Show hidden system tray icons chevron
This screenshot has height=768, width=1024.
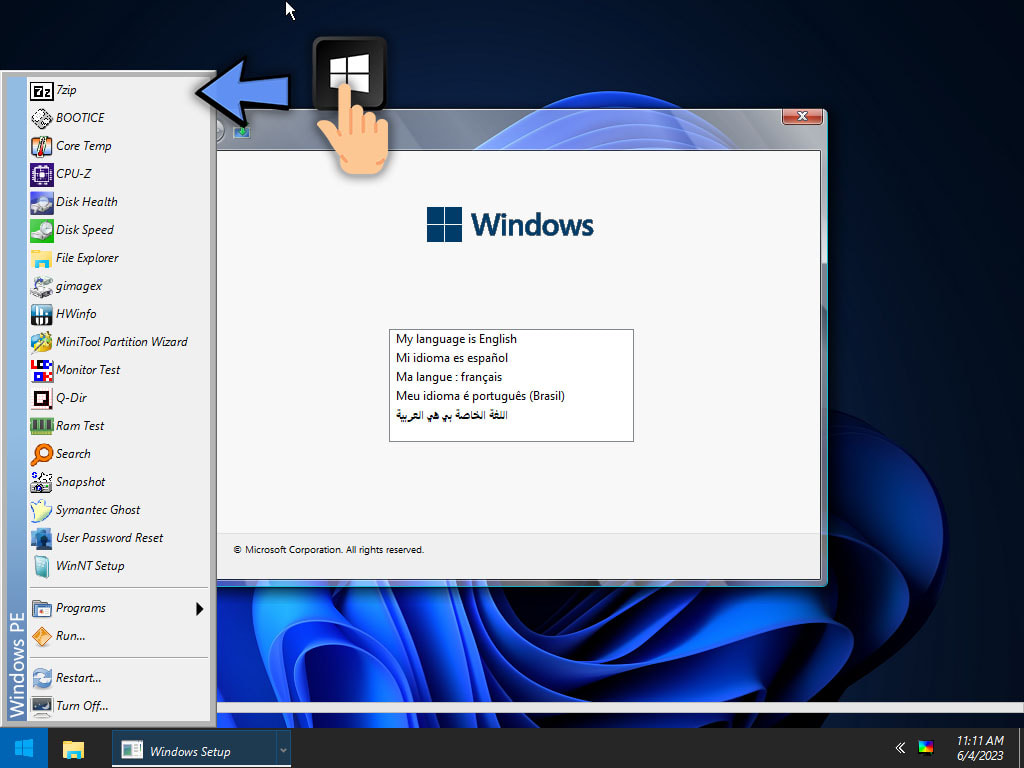900,748
